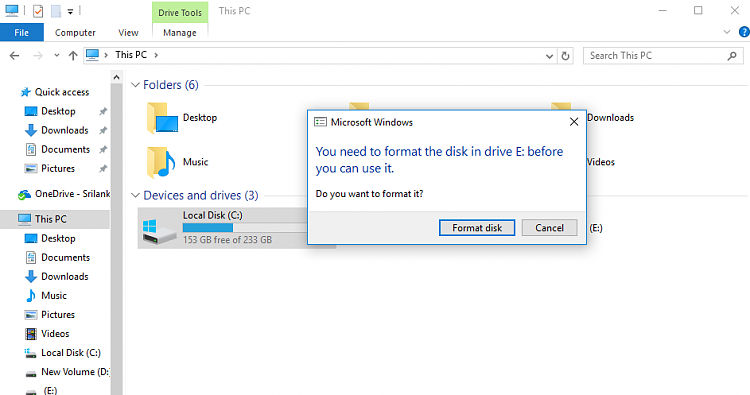The height and width of the screenshot is (395, 750).
Task: Collapse the Devices and drives (3) group
Action: coord(135,196)
